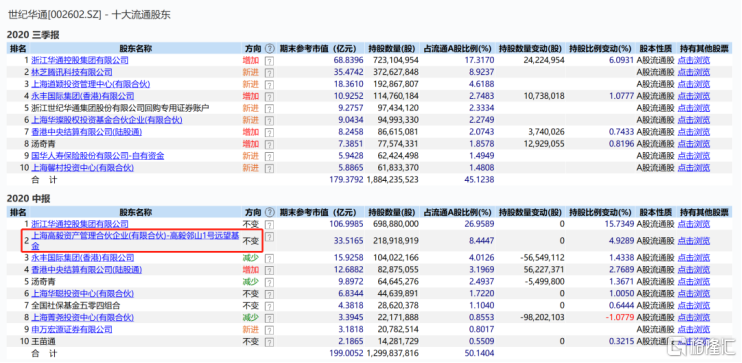Open the 上海馨村投资中心(有限合伙) link

click(82, 167)
